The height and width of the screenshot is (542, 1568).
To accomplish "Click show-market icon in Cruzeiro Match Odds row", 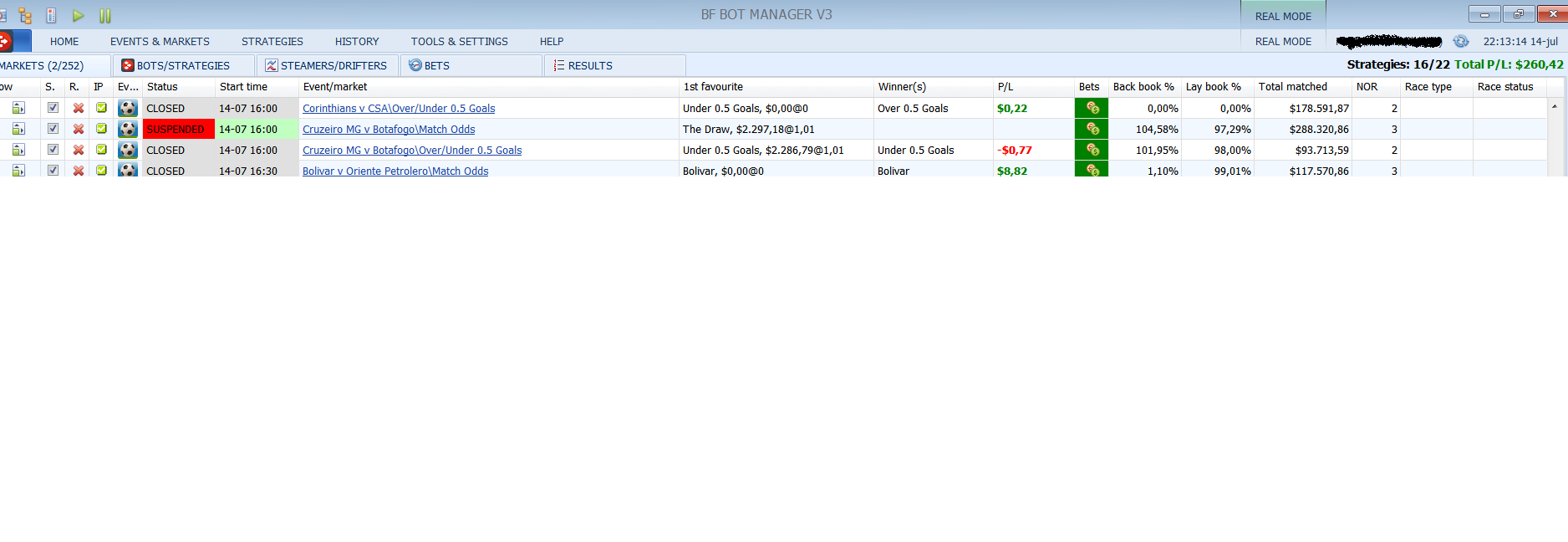I will pyautogui.click(x=18, y=129).
